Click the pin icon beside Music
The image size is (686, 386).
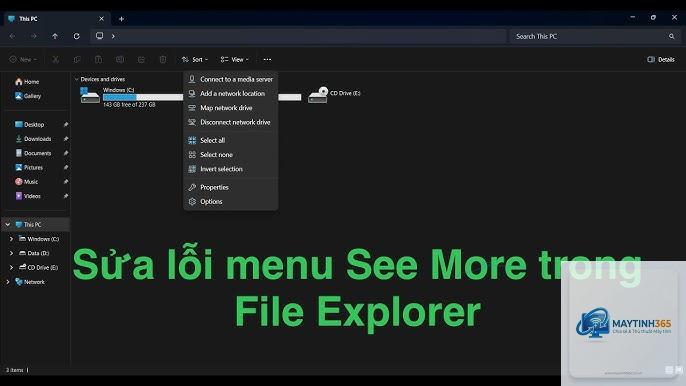pos(66,182)
